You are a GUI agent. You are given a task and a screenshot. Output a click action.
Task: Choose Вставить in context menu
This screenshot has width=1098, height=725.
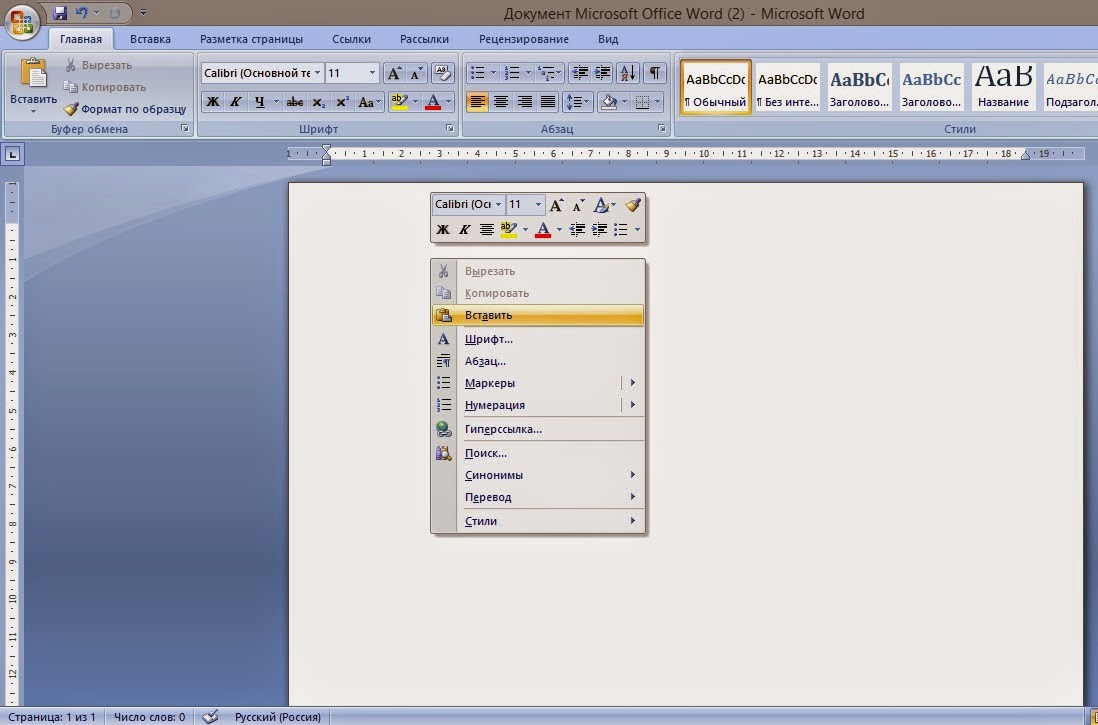[538, 315]
